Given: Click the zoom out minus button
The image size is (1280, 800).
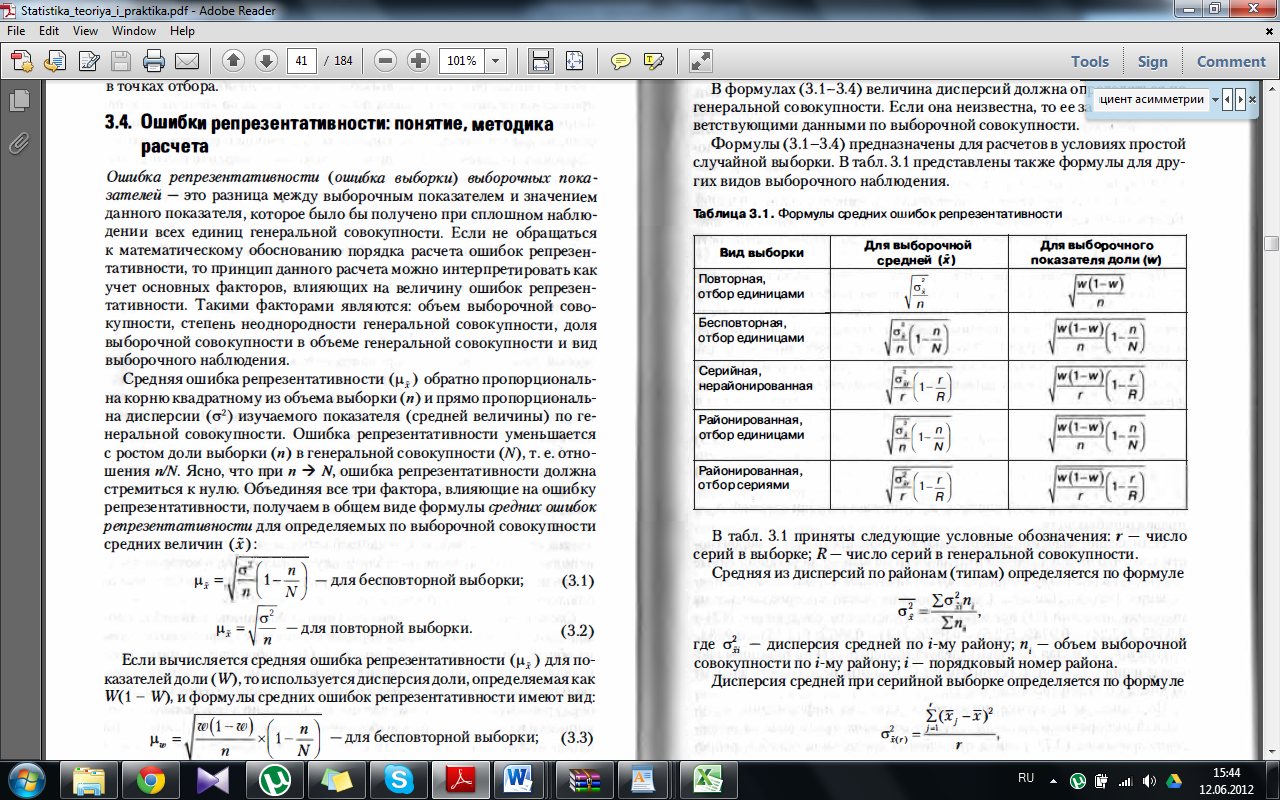Looking at the screenshot, I should click(386, 60).
